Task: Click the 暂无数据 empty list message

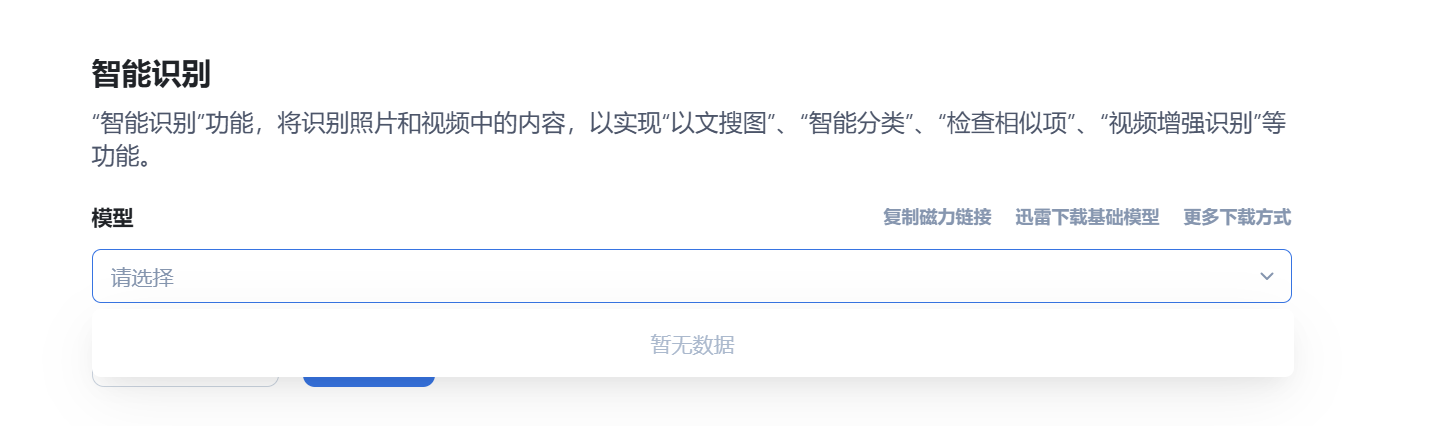Action: 692,345
